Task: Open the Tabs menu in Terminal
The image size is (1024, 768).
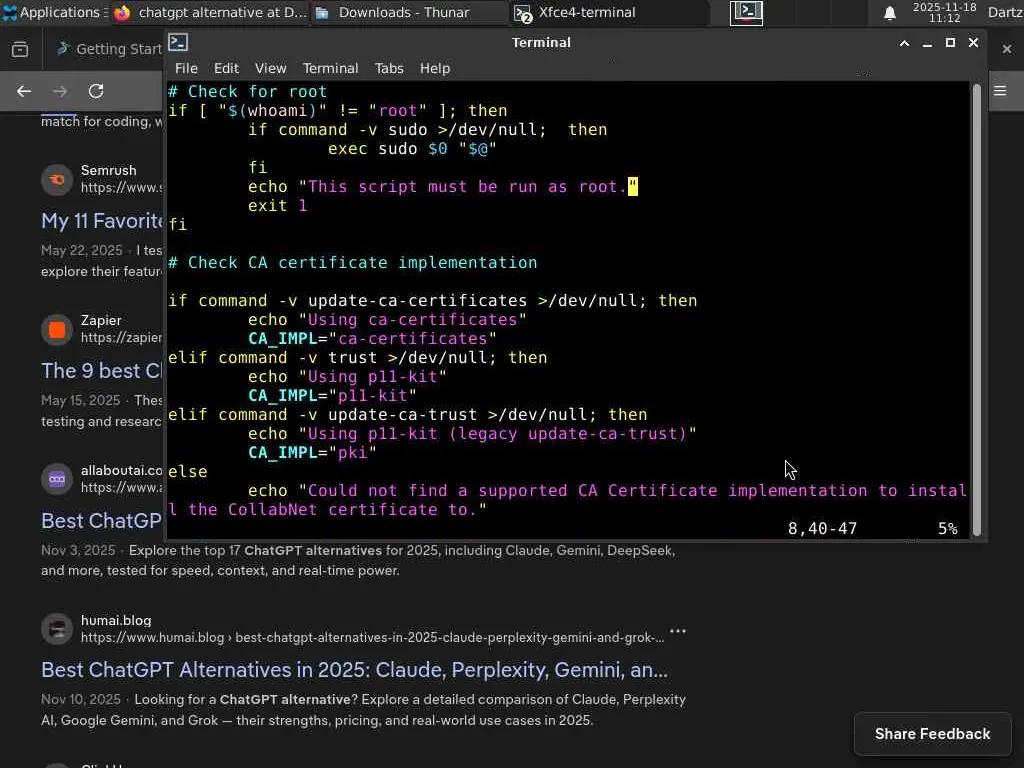Action: coord(389,68)
